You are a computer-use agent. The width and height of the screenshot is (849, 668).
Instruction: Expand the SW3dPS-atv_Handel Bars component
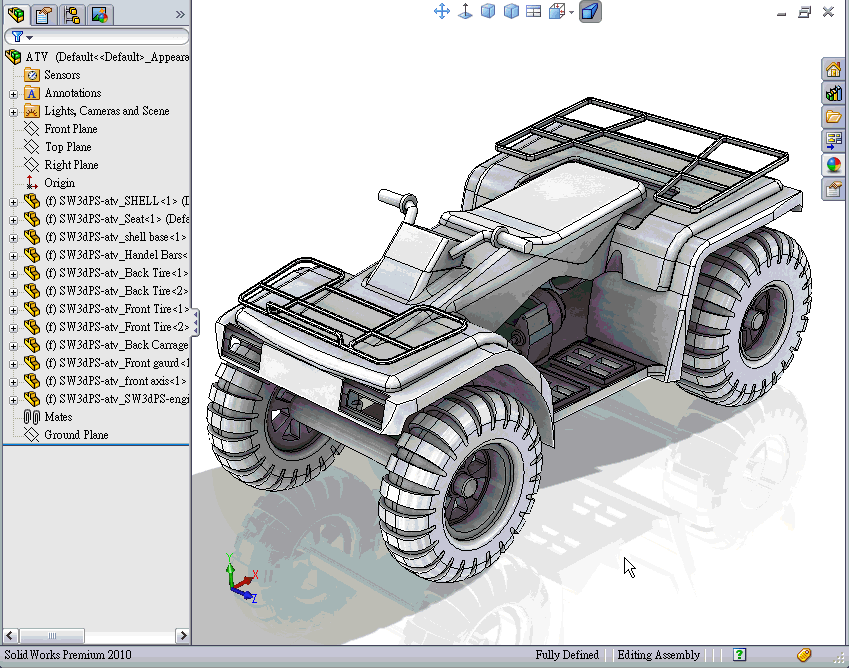(x=13, y=256)
